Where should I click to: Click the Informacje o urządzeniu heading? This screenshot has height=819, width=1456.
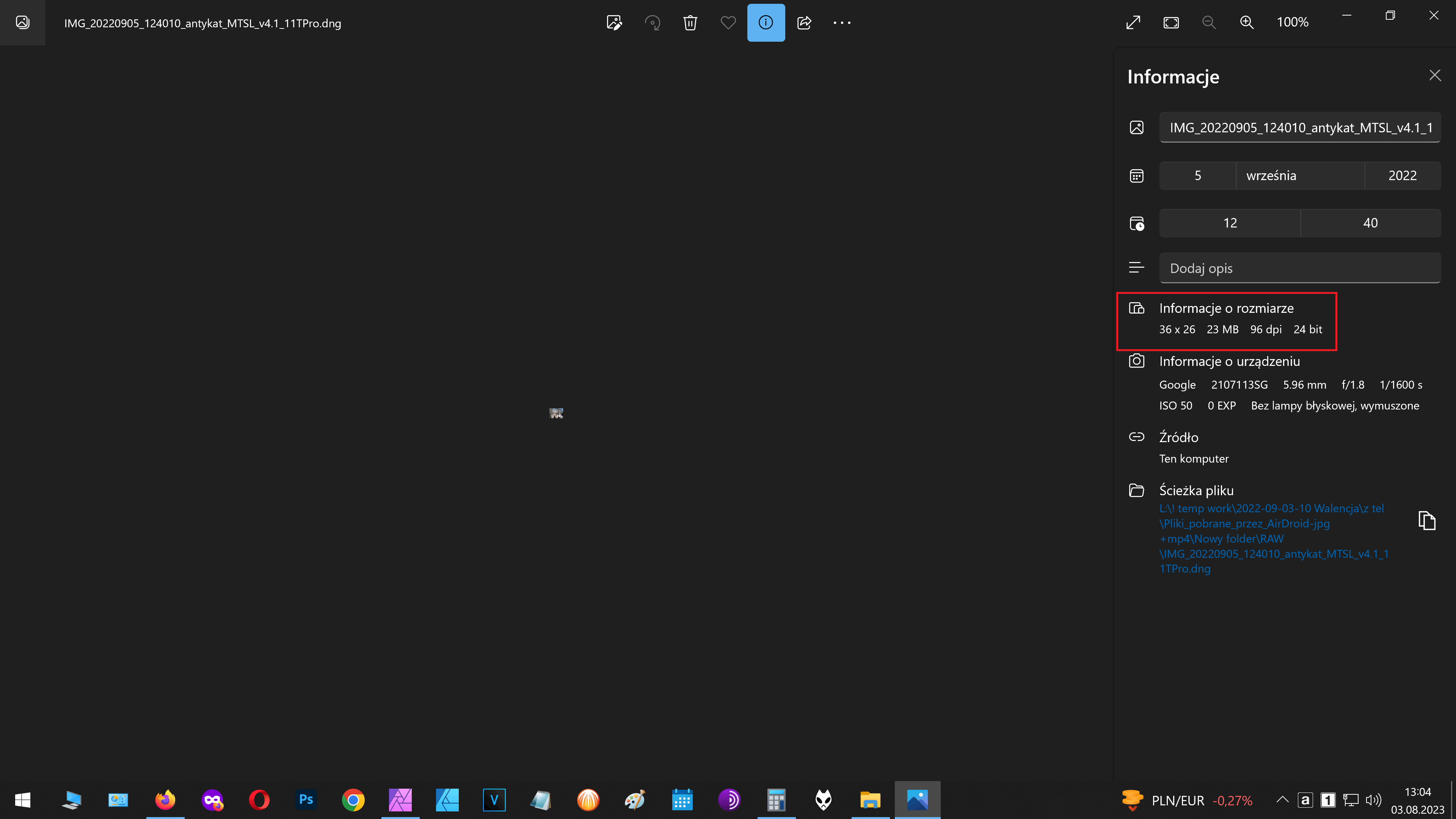[1229, 362]
